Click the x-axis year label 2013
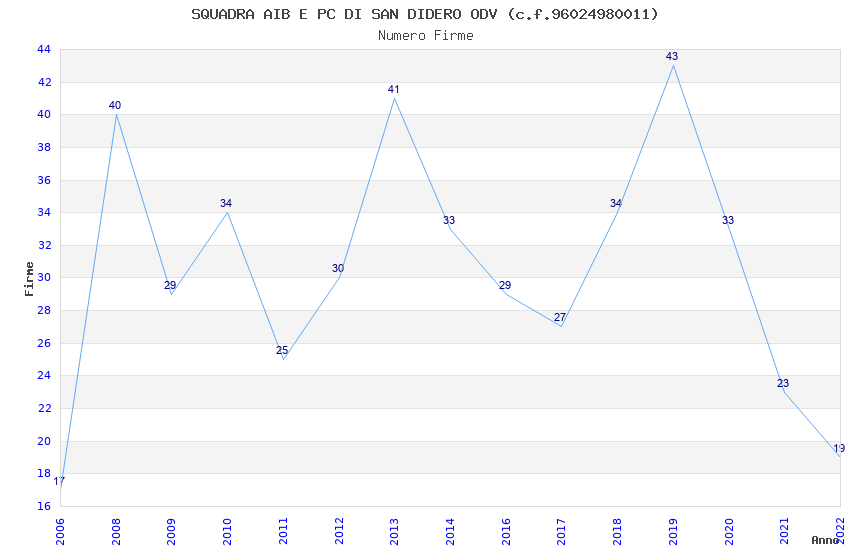Screen dimensions: 850x550 (395, 531)
